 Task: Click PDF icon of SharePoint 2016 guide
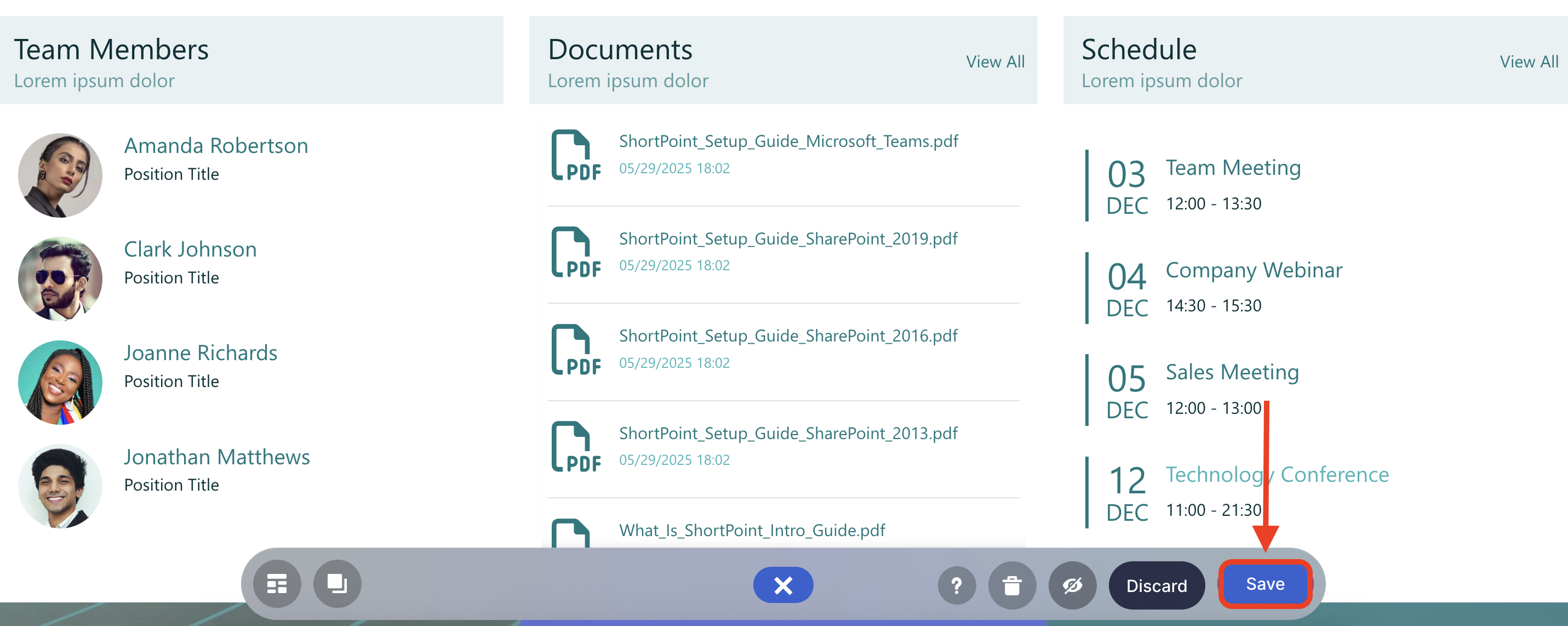575,350
